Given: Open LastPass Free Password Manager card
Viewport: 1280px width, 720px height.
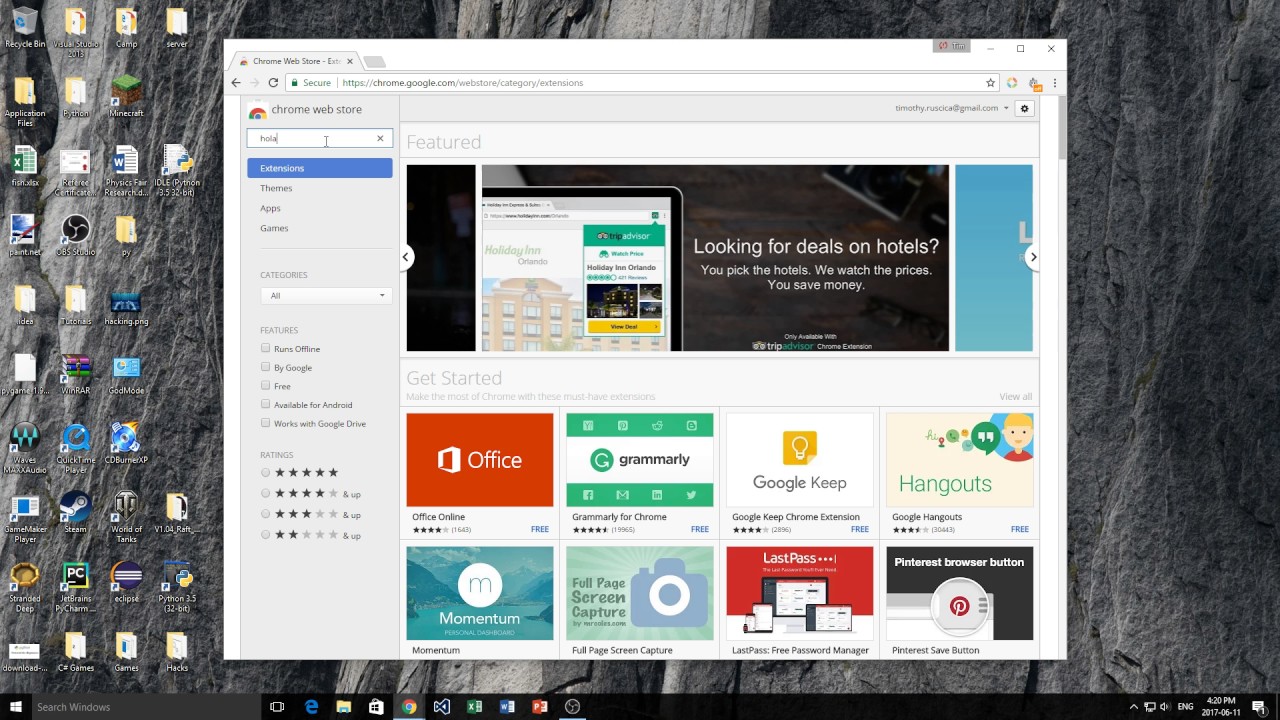Looking at the screenshot, I should [800, 602].
